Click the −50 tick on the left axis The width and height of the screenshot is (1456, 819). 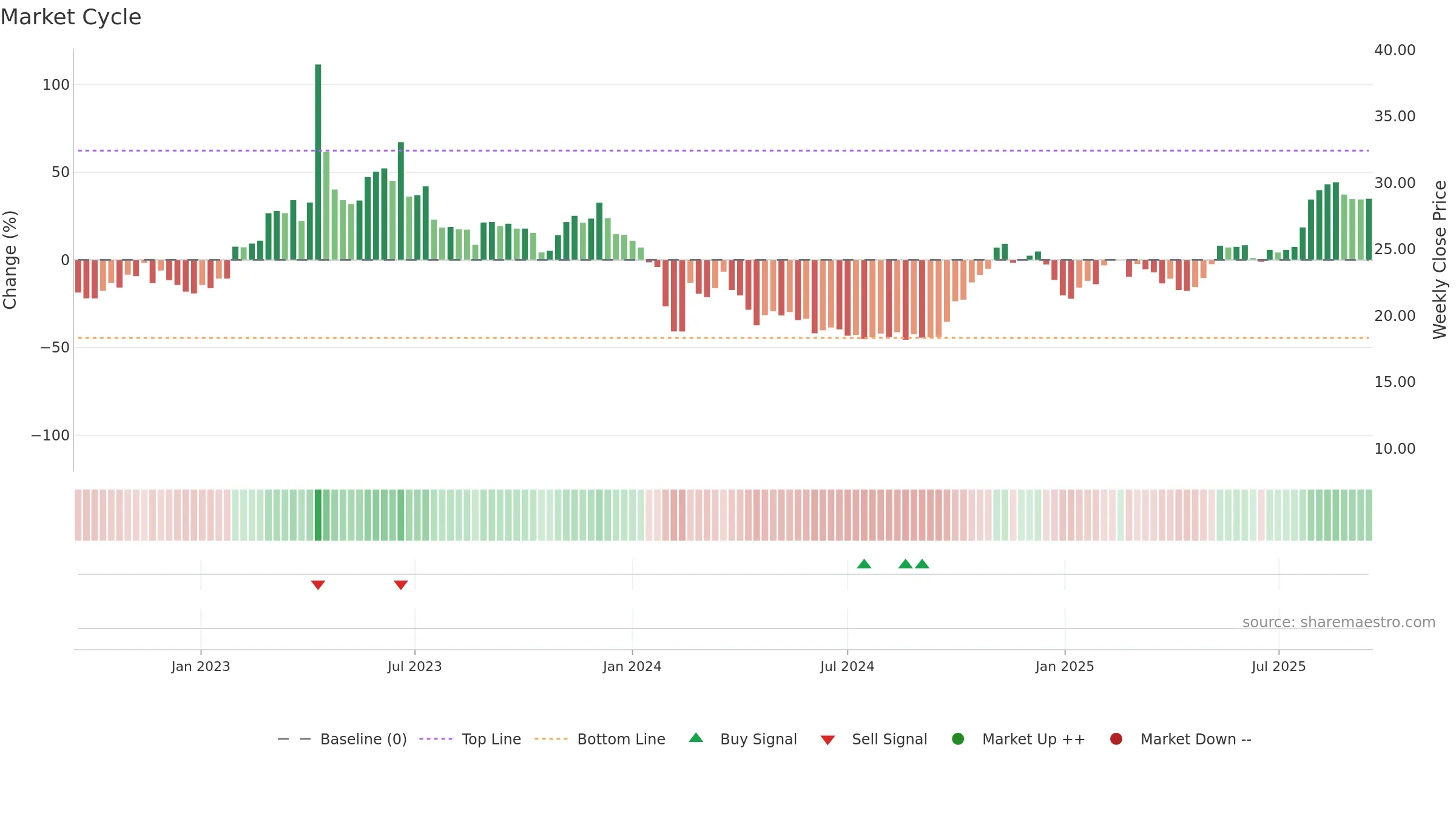55,348
